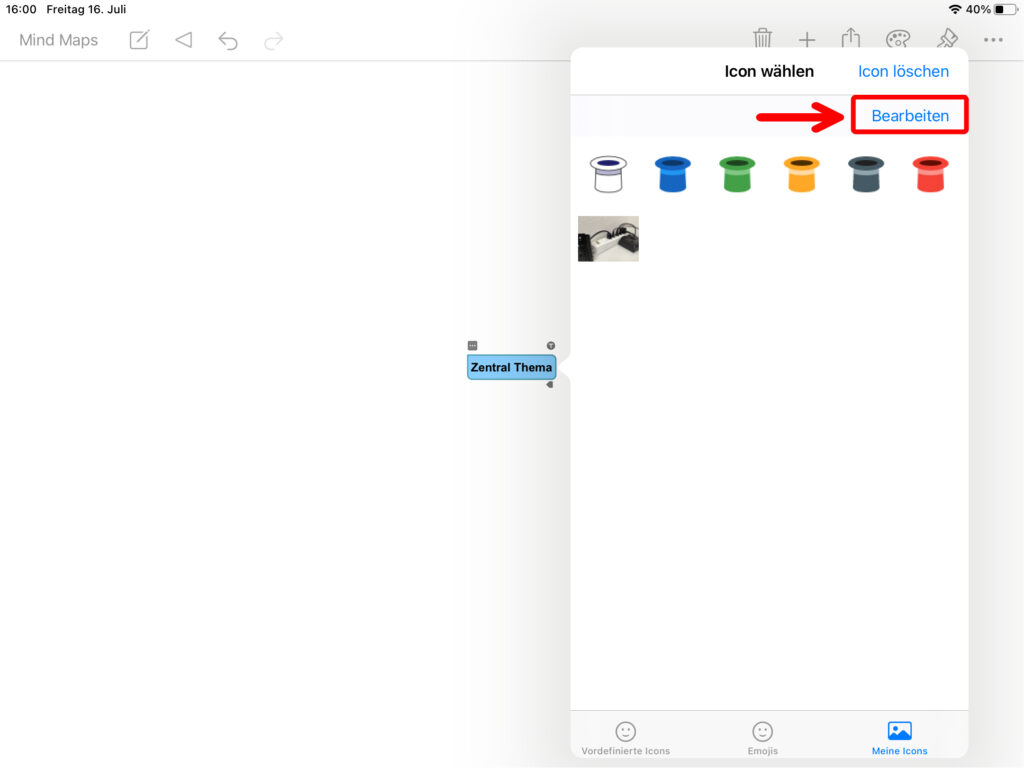Tap the Bearbeiten link
1024x768 pixels.
[x=910, y=116]
